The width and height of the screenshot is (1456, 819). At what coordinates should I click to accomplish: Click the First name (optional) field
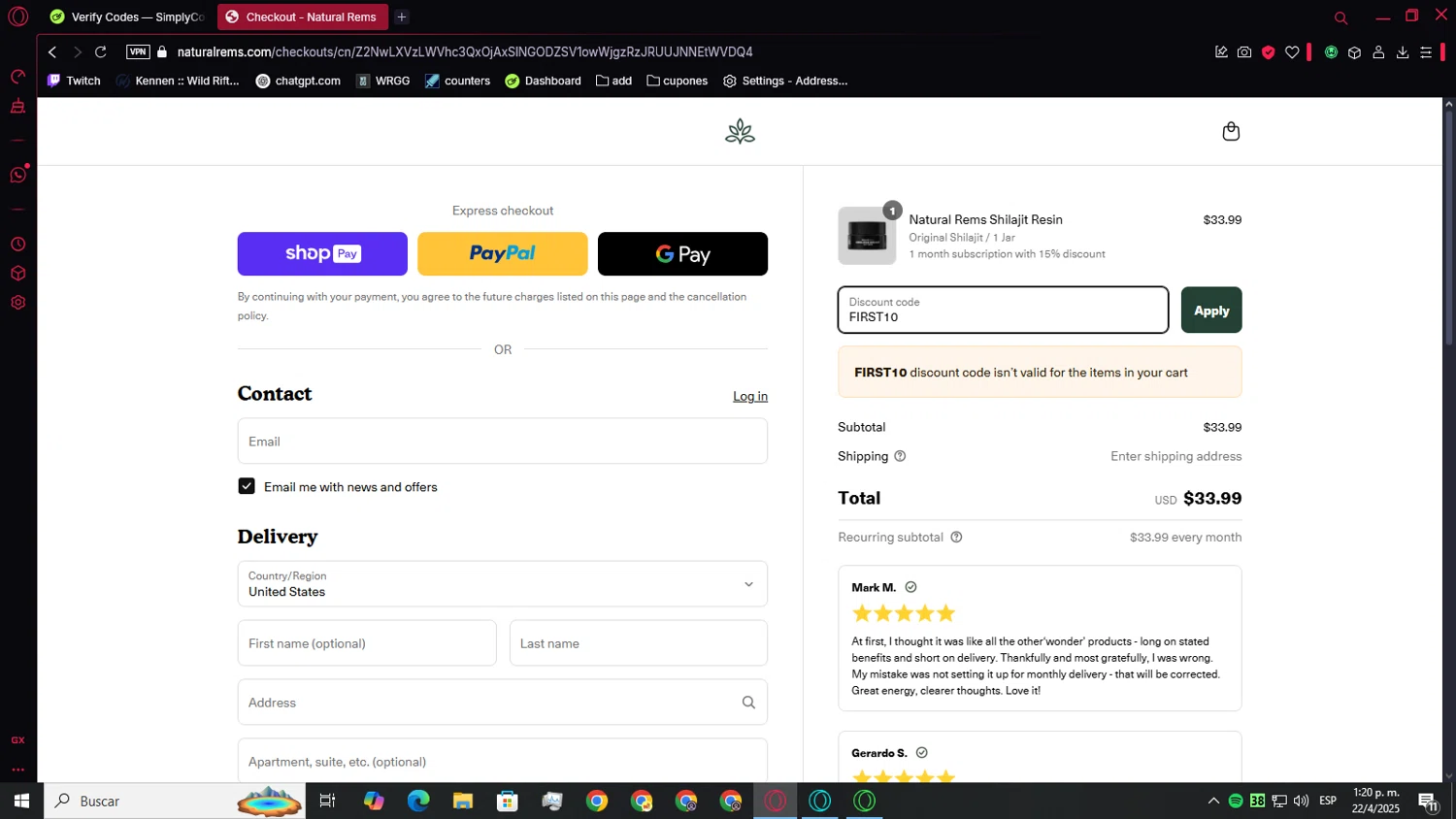(x=367, y=643)
